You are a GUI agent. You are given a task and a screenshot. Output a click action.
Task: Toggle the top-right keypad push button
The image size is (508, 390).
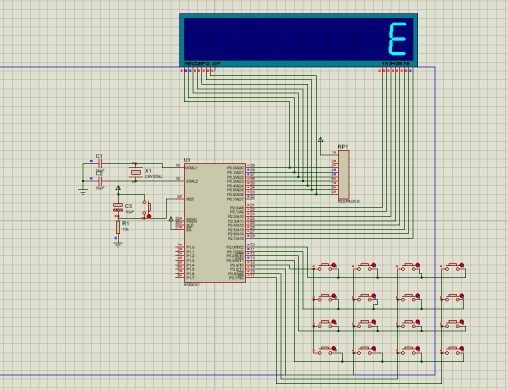pos(453,266)
